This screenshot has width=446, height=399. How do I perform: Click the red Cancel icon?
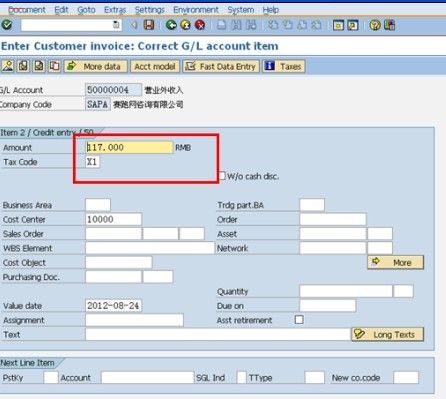click(200, 25)
